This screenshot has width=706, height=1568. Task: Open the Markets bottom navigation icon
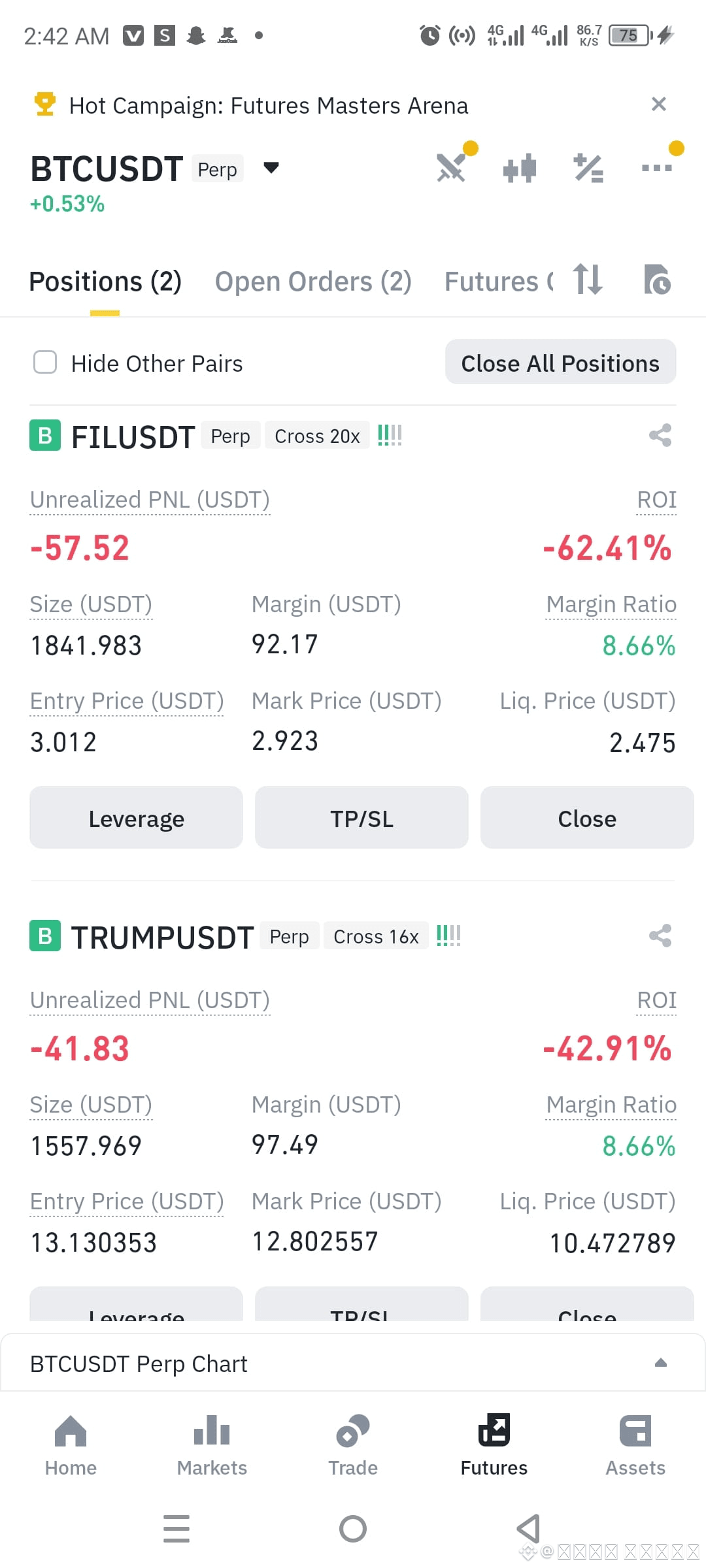coord(212,1445)
